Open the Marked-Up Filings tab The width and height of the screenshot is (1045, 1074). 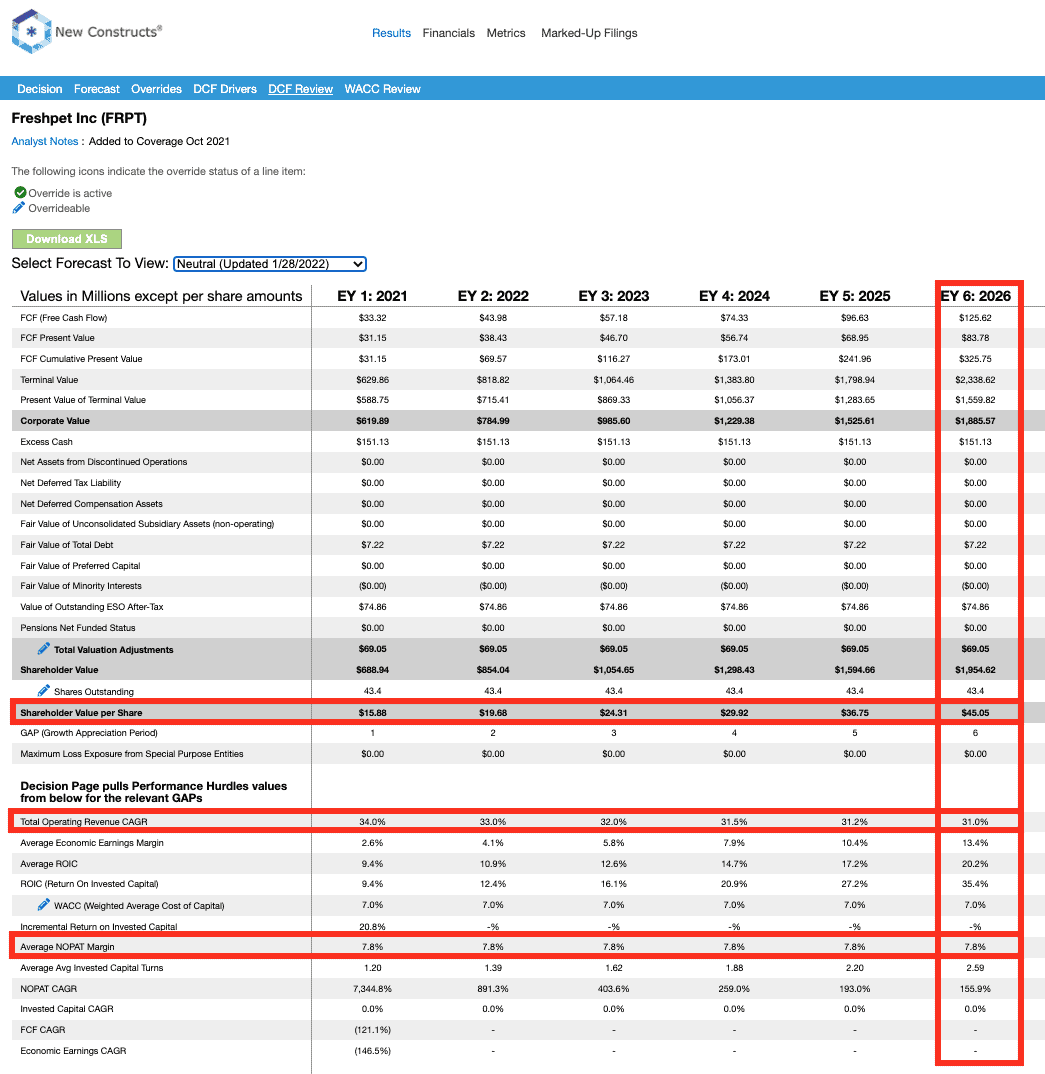589,33
